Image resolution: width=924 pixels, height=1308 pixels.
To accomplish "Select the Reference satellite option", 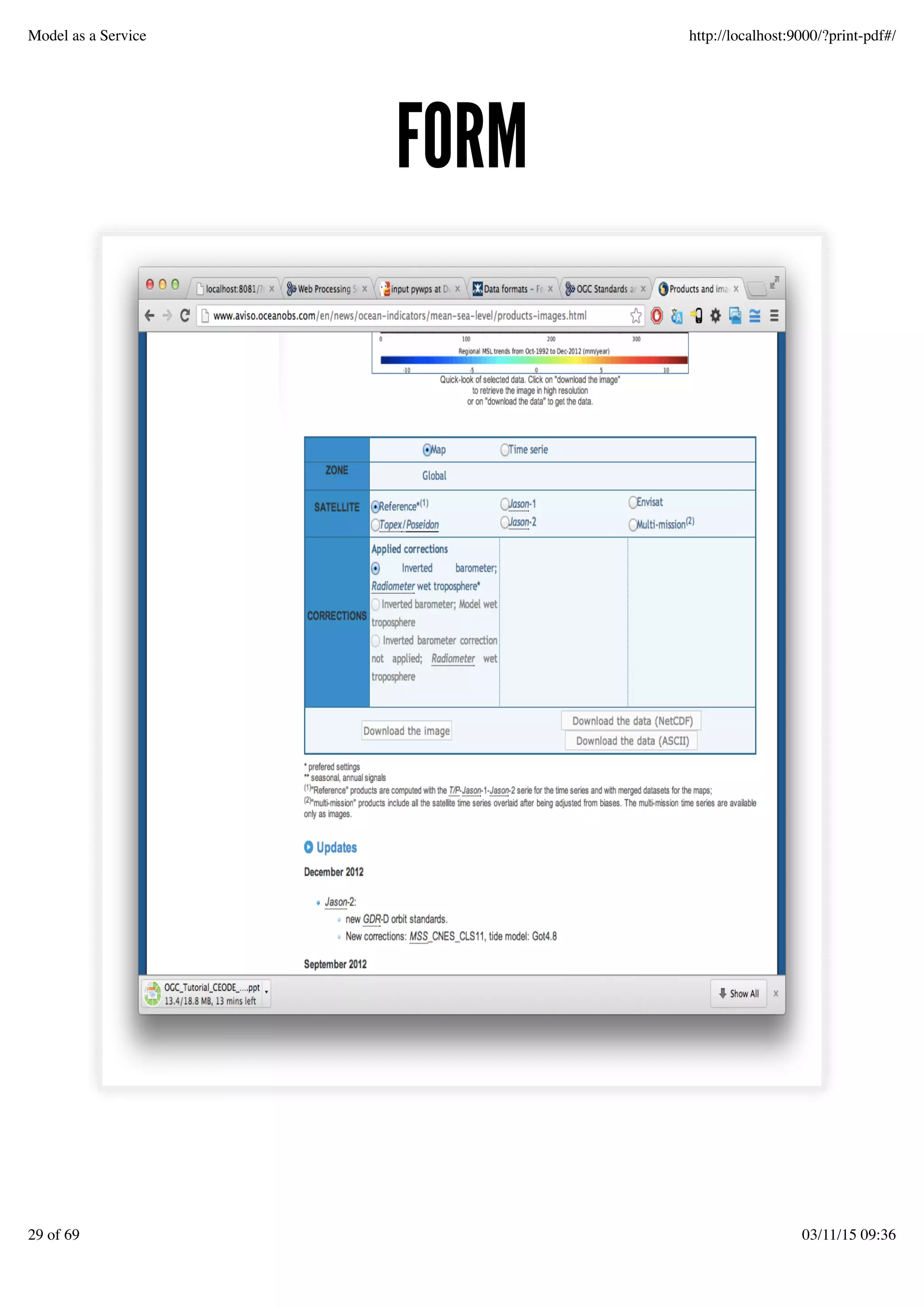I will [x=375, y=507].
